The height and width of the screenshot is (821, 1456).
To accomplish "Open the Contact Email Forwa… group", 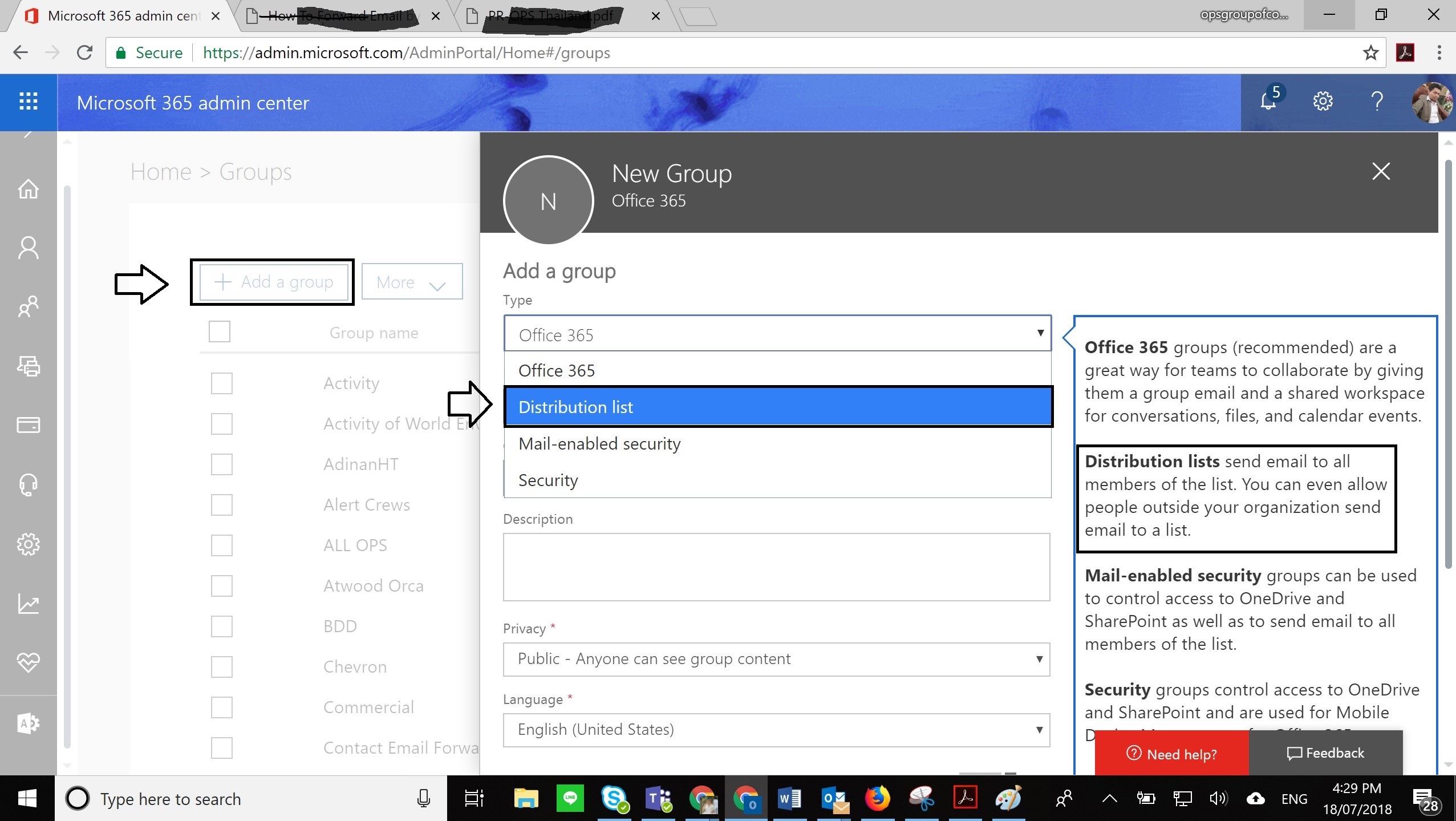I will coord(401,748).
